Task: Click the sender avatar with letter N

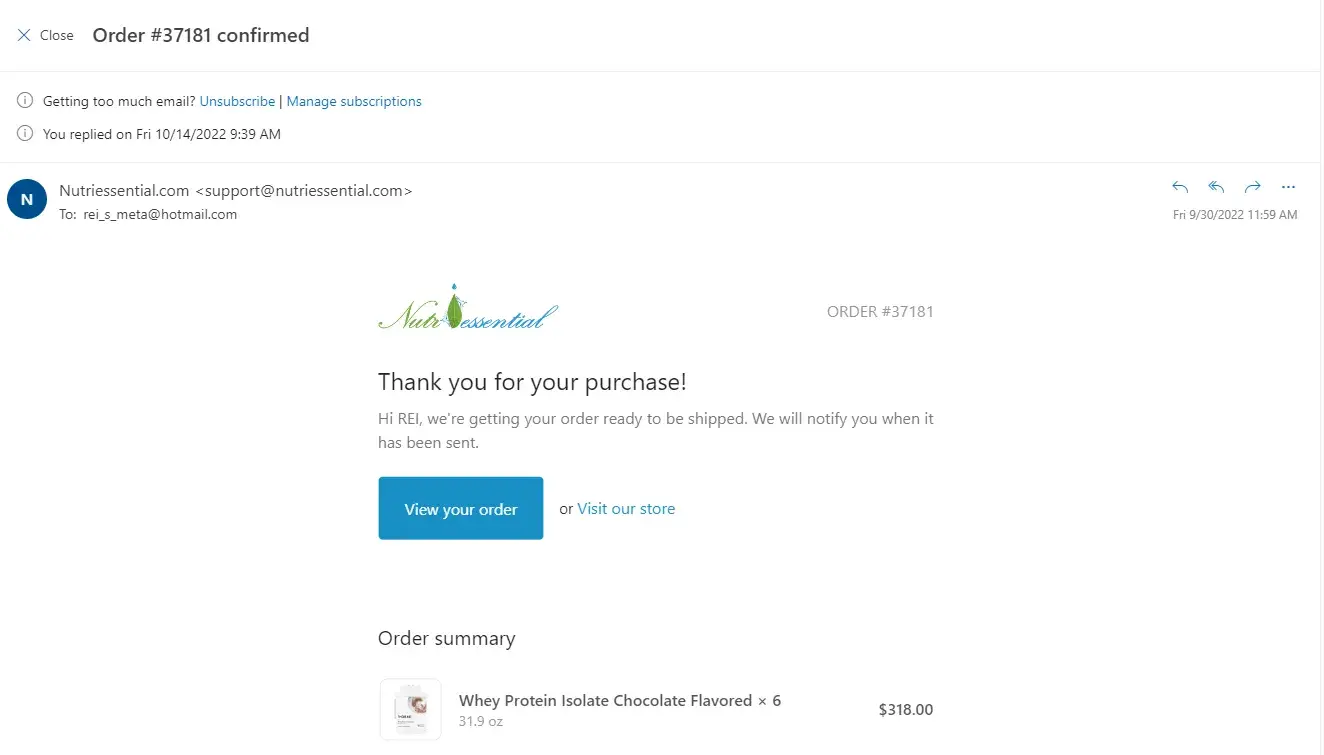Action: pyautogui.click(x=27, y=199)
